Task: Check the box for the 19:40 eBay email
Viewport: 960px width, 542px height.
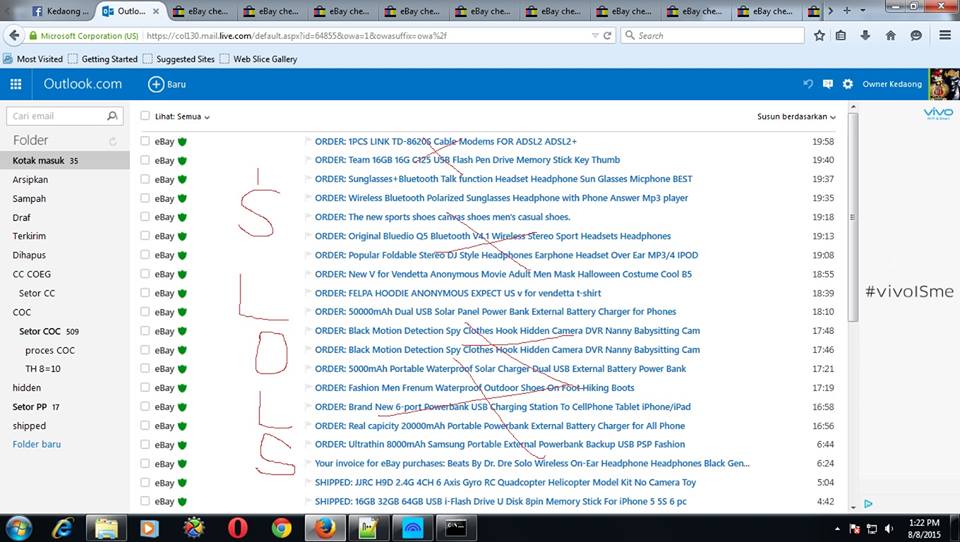Action: point(145,160)
